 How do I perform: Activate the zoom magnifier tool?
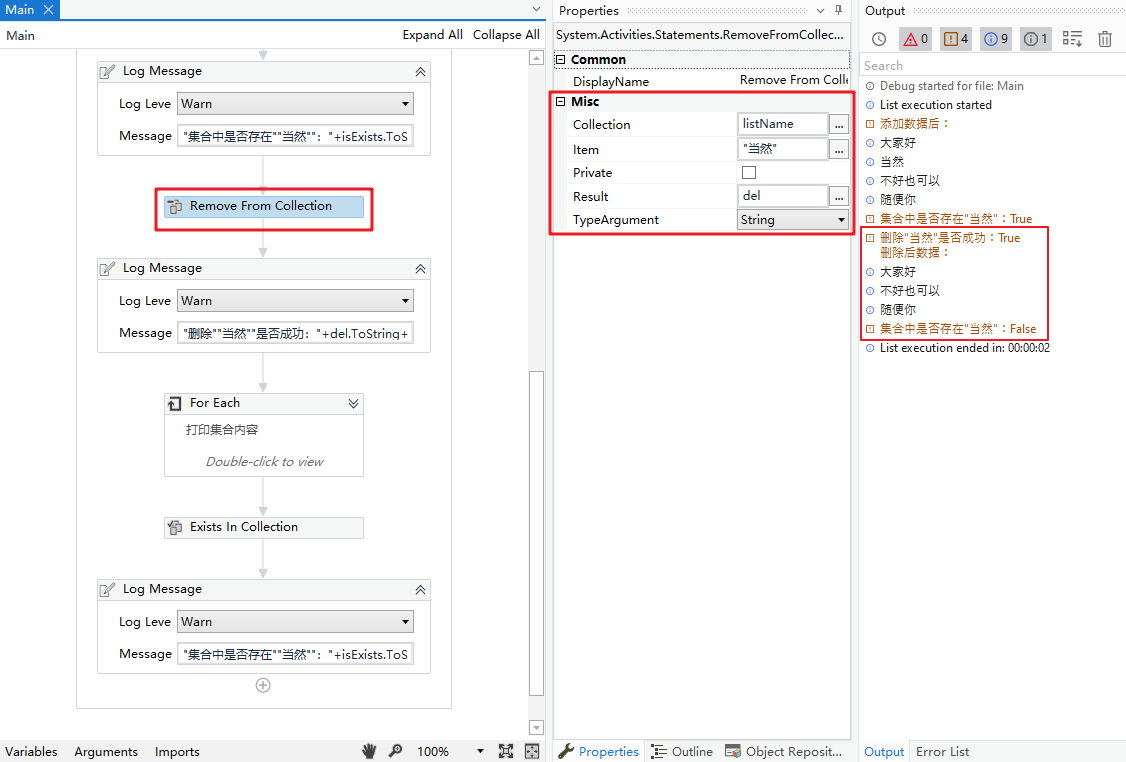[x=396, y=750]
